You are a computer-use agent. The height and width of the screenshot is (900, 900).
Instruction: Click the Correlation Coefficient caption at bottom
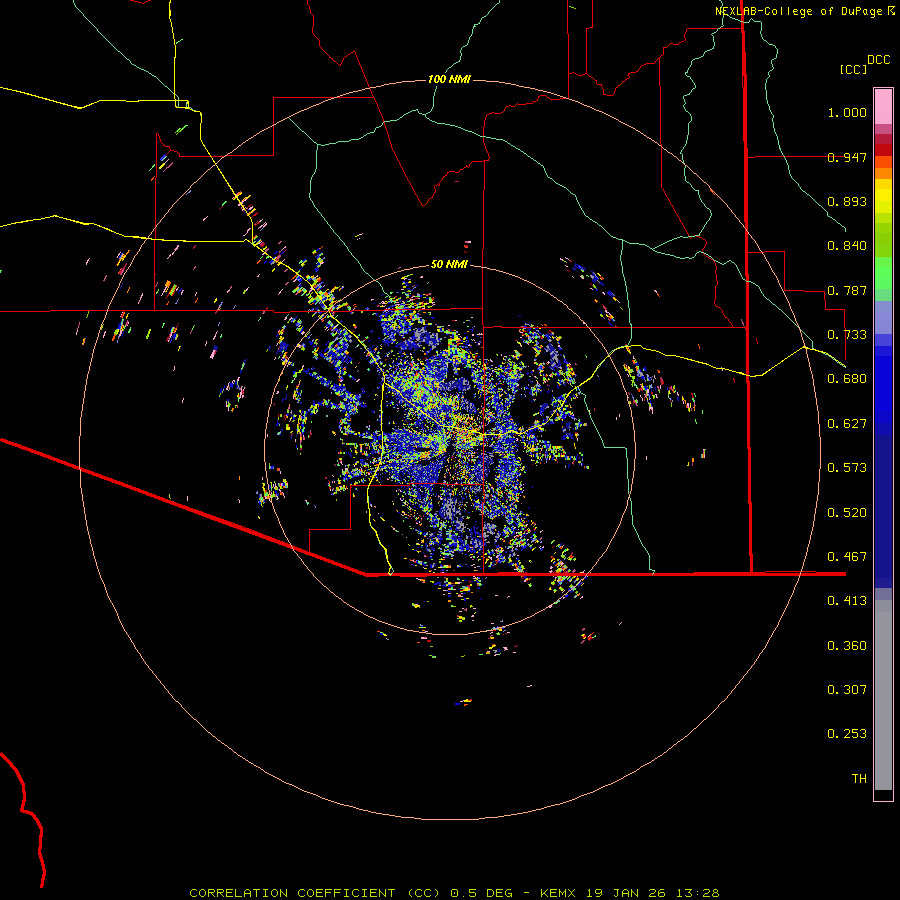454,893
